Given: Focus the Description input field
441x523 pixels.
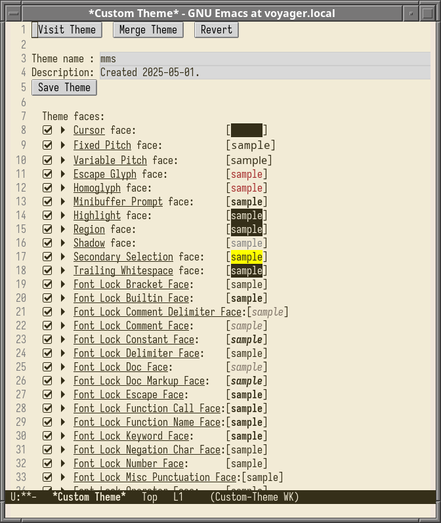Looking at the screenshot, I should (x=265, y=72).
